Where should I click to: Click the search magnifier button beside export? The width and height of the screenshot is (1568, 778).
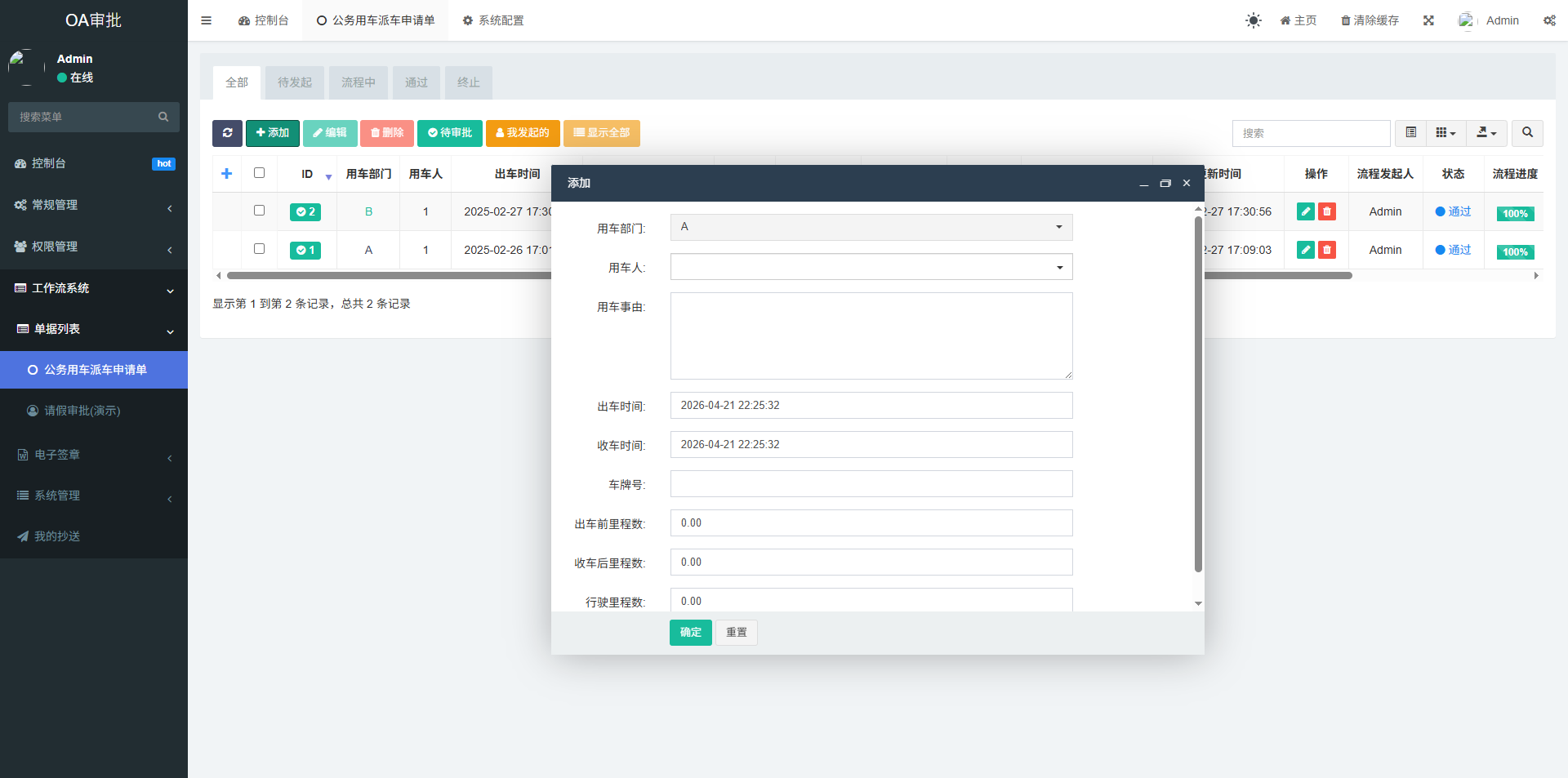point(1527,133)
